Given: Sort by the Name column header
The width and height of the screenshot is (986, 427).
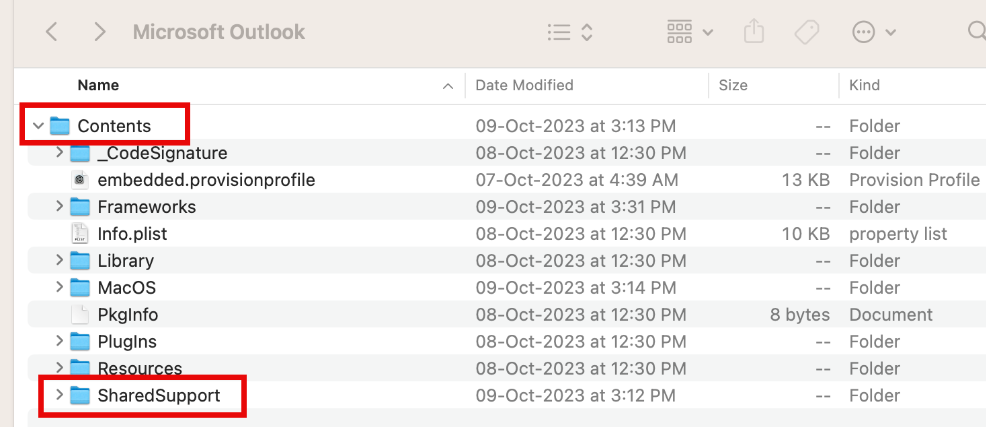Looking at the screenshot, I should pos(98,85).
